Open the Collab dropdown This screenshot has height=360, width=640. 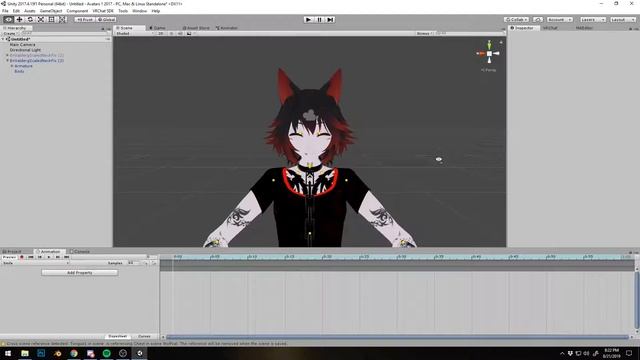click(516, 19)
